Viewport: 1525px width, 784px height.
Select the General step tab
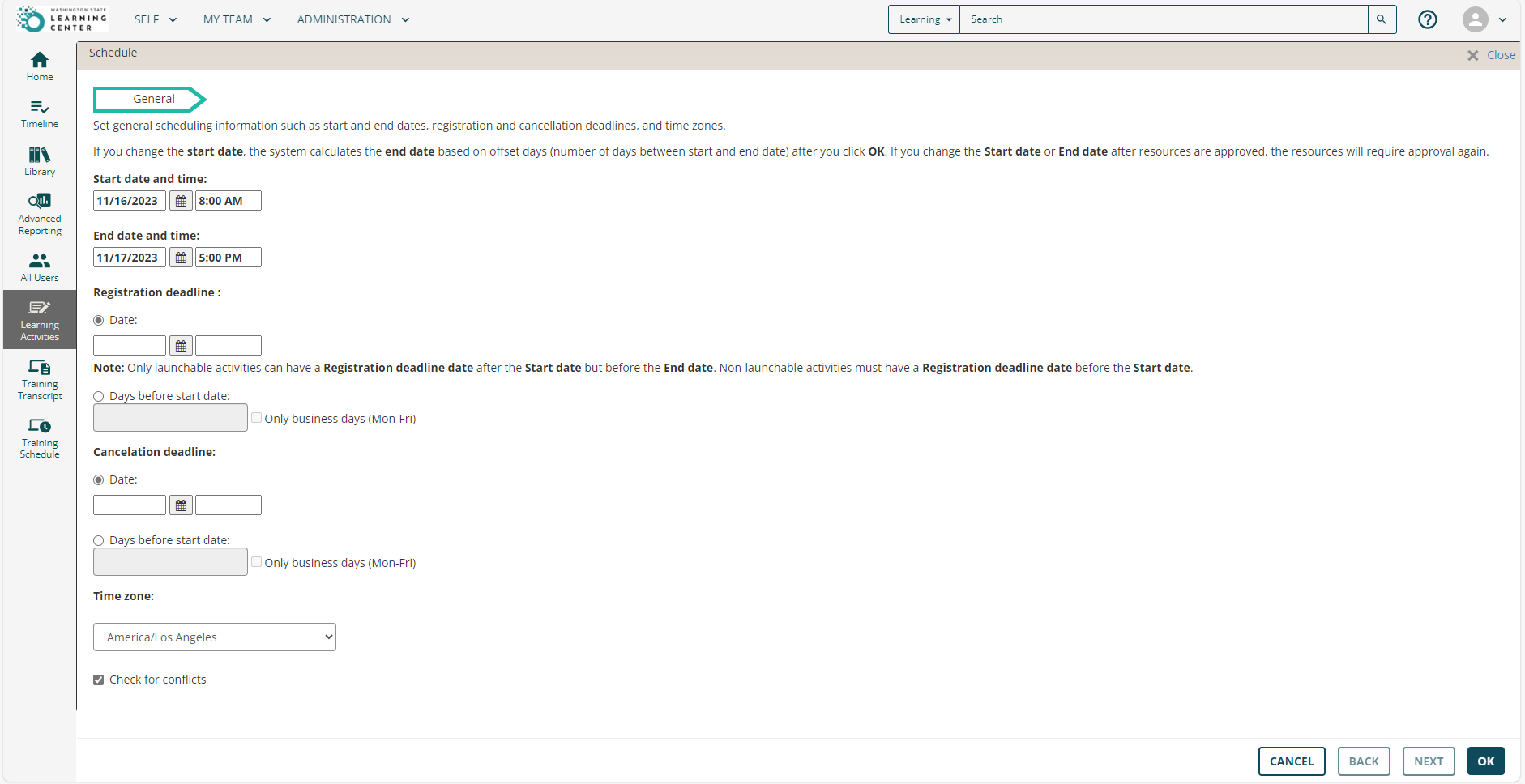150,100
